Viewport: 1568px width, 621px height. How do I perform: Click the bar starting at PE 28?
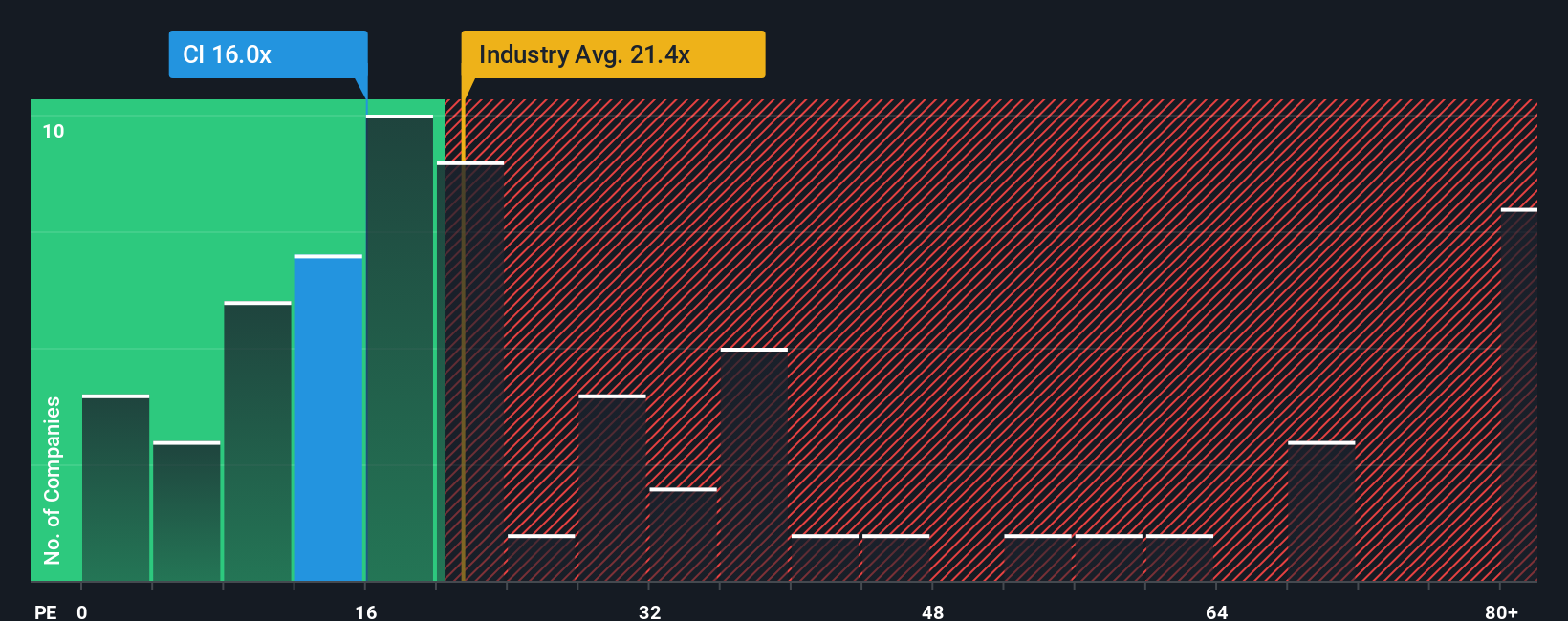pos(612,488)
